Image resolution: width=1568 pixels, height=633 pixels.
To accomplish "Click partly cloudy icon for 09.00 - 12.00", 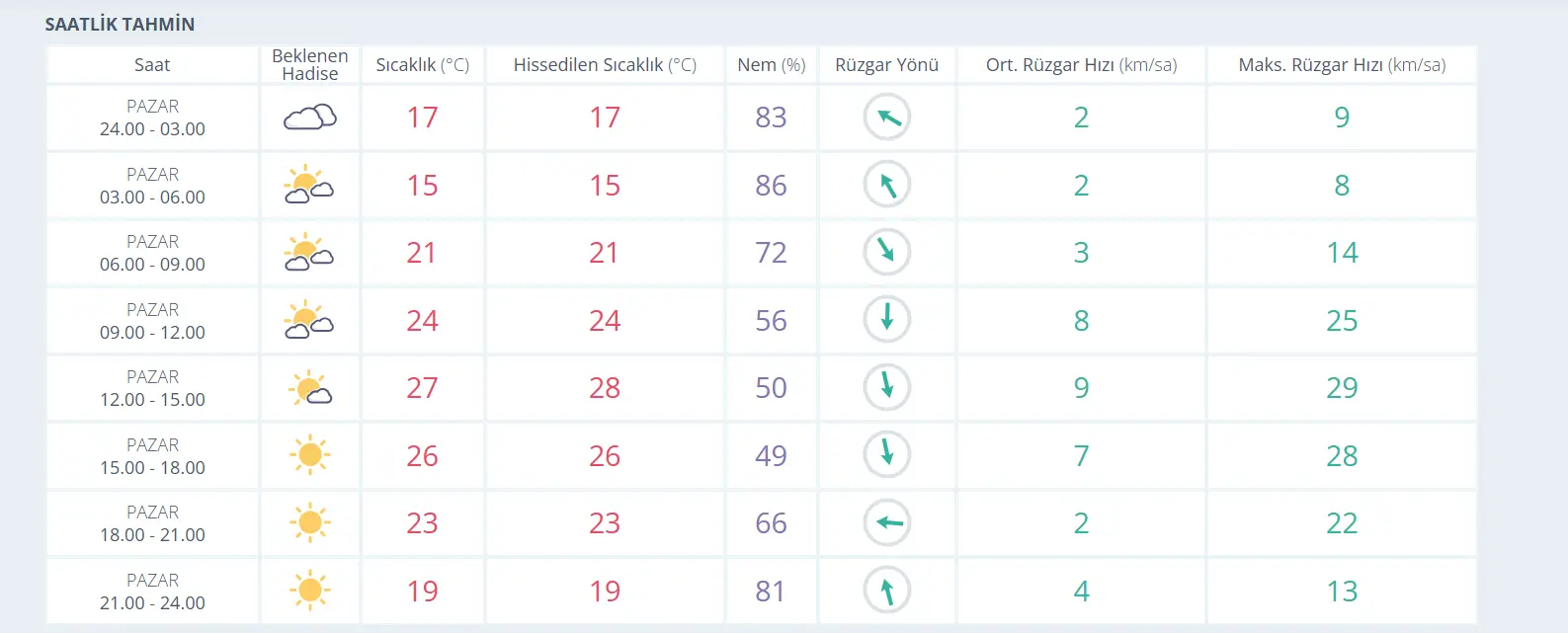I will click(x=309, y=320).
